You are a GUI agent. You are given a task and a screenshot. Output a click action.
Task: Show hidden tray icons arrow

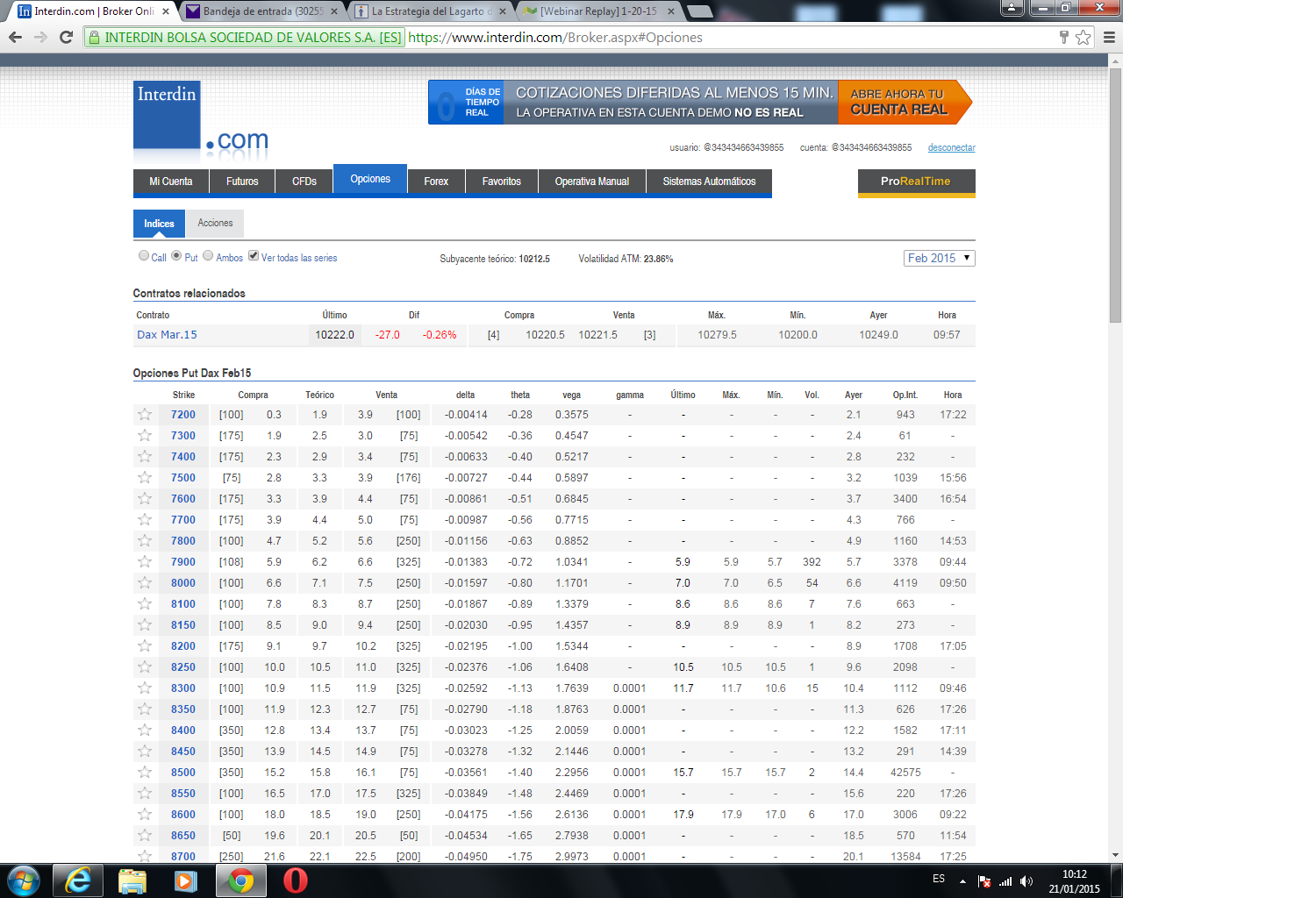962,881
